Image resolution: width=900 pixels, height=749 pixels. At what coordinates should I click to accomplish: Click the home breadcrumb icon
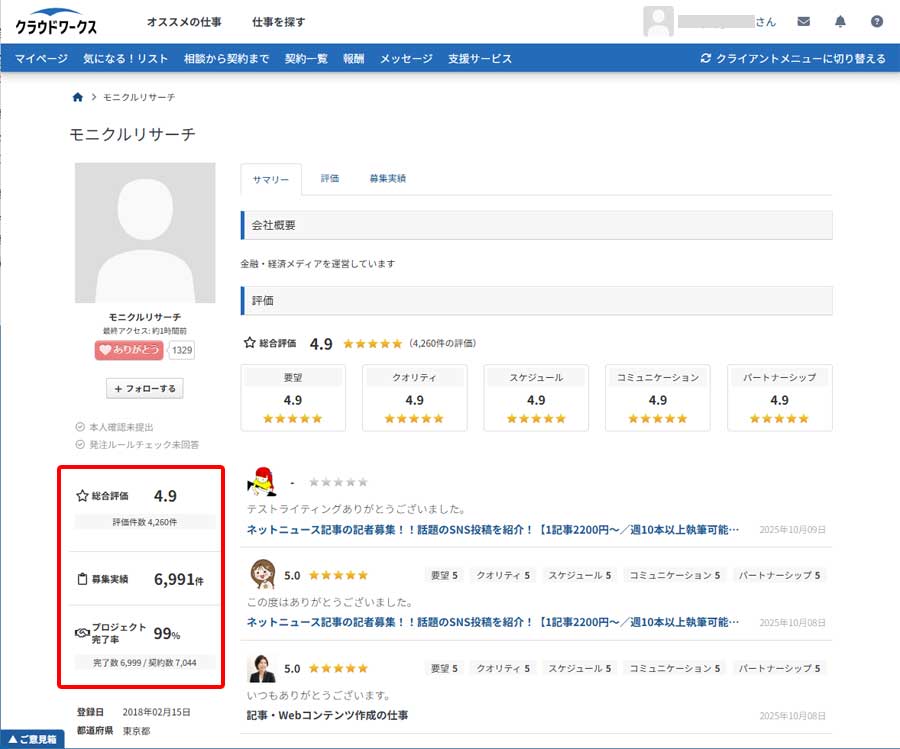click(78, 97)
